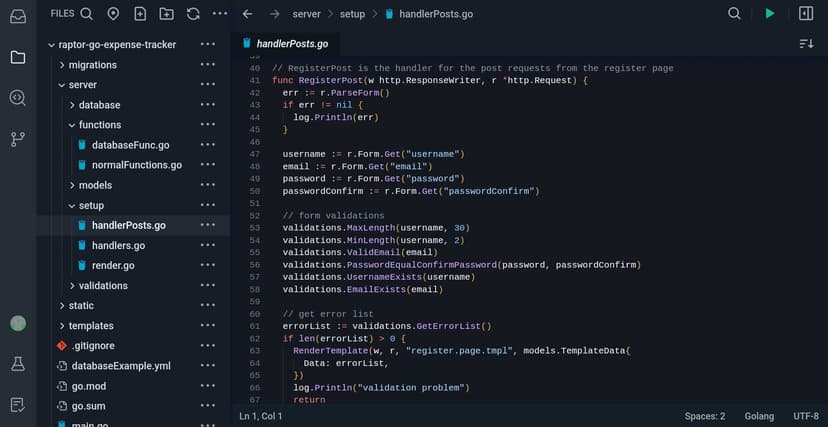The width and height of the screenshot is (828, 427).
Task: Collapse the setup folder
Action: click(72, 205)
